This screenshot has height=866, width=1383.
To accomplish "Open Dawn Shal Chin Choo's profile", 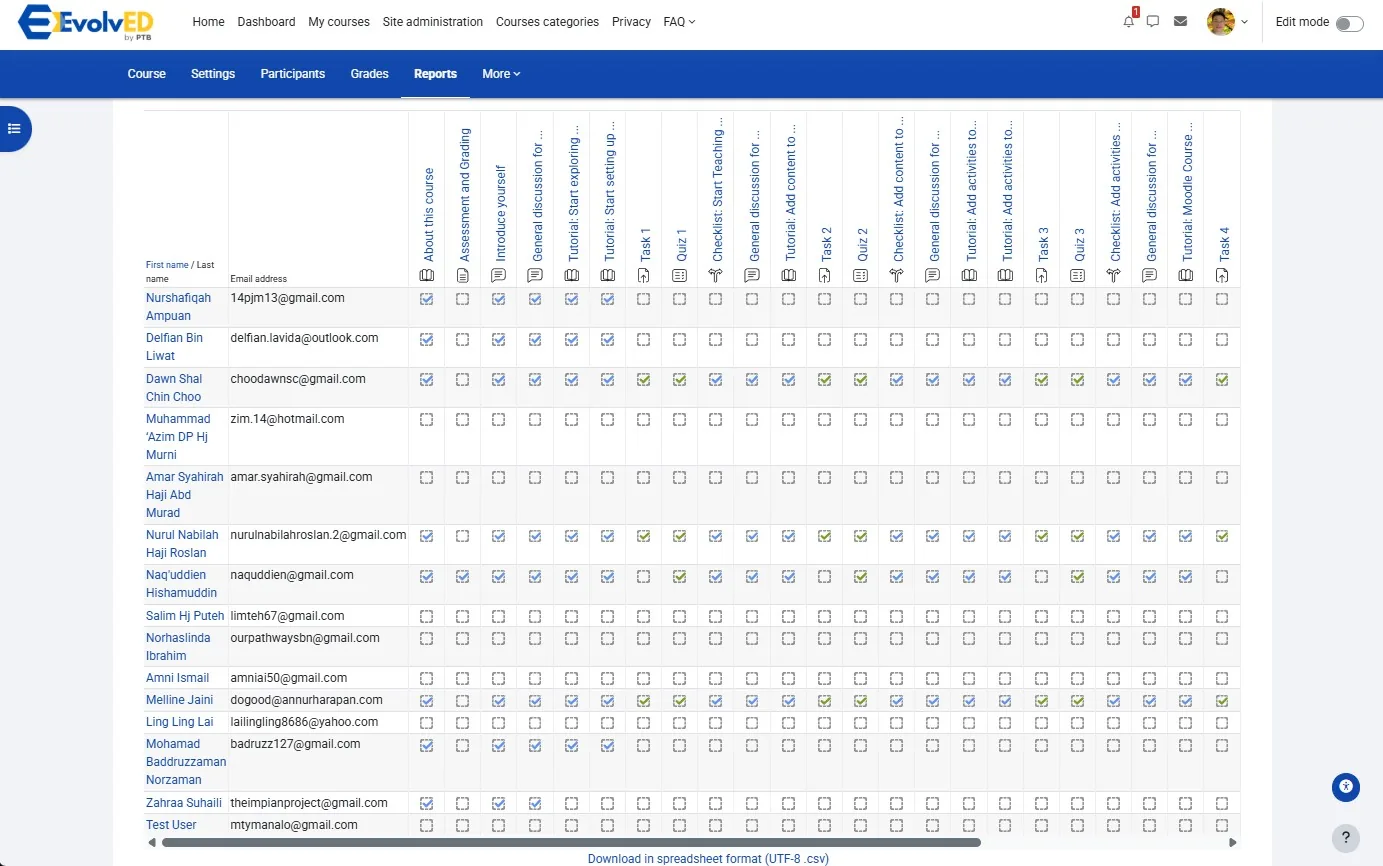I will [x=173, y=387].
